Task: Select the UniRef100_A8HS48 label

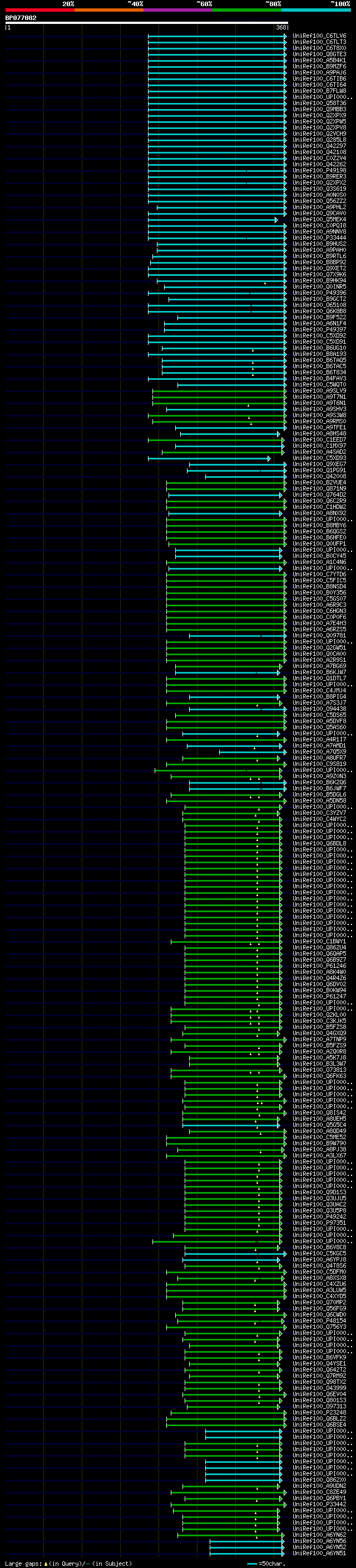Action: click(319, 433)
